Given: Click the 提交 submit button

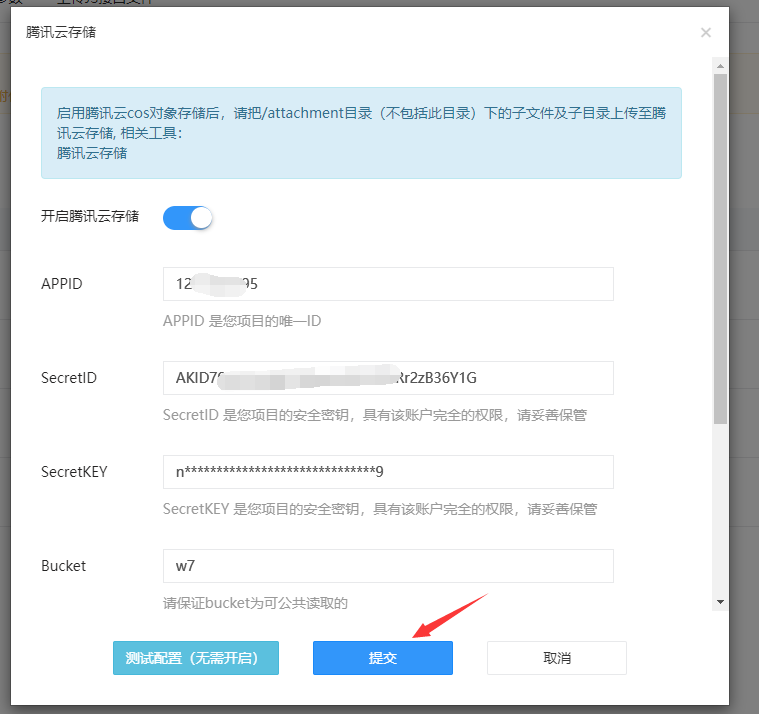Looking at the screenshot, I should (x=383, y=658).
